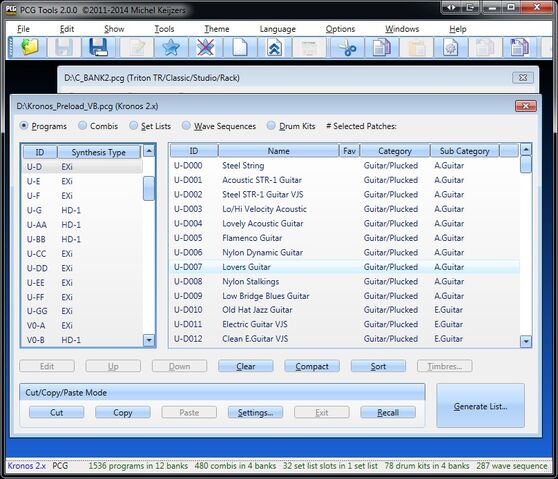Select the Lovers Guitar program row

pos(344,267)
